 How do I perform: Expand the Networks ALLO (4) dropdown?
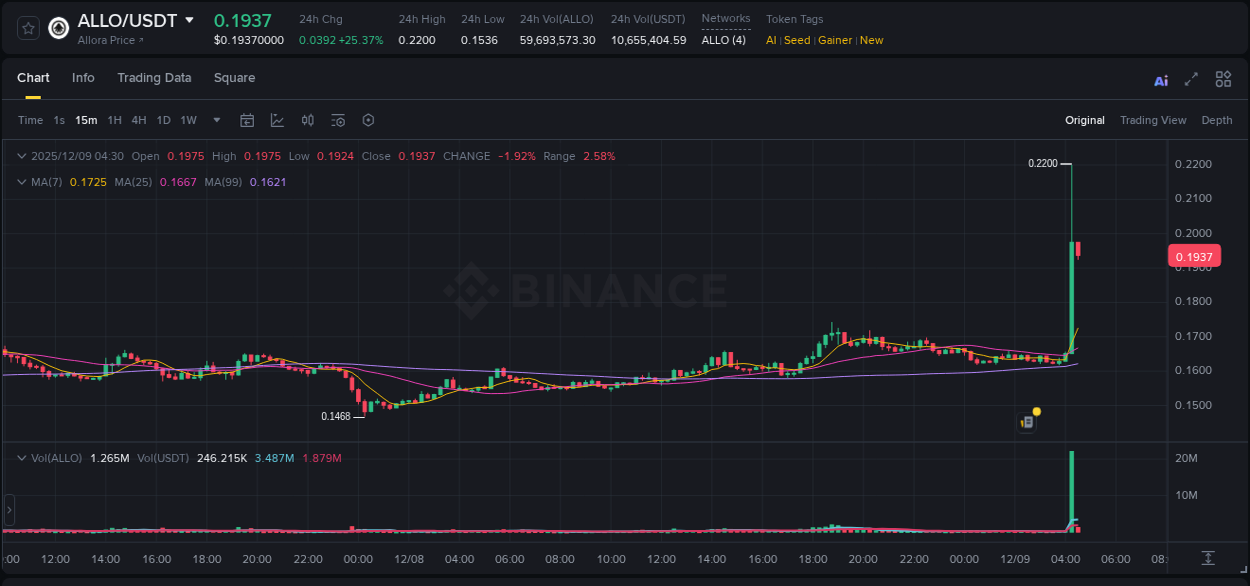(724, 40)
